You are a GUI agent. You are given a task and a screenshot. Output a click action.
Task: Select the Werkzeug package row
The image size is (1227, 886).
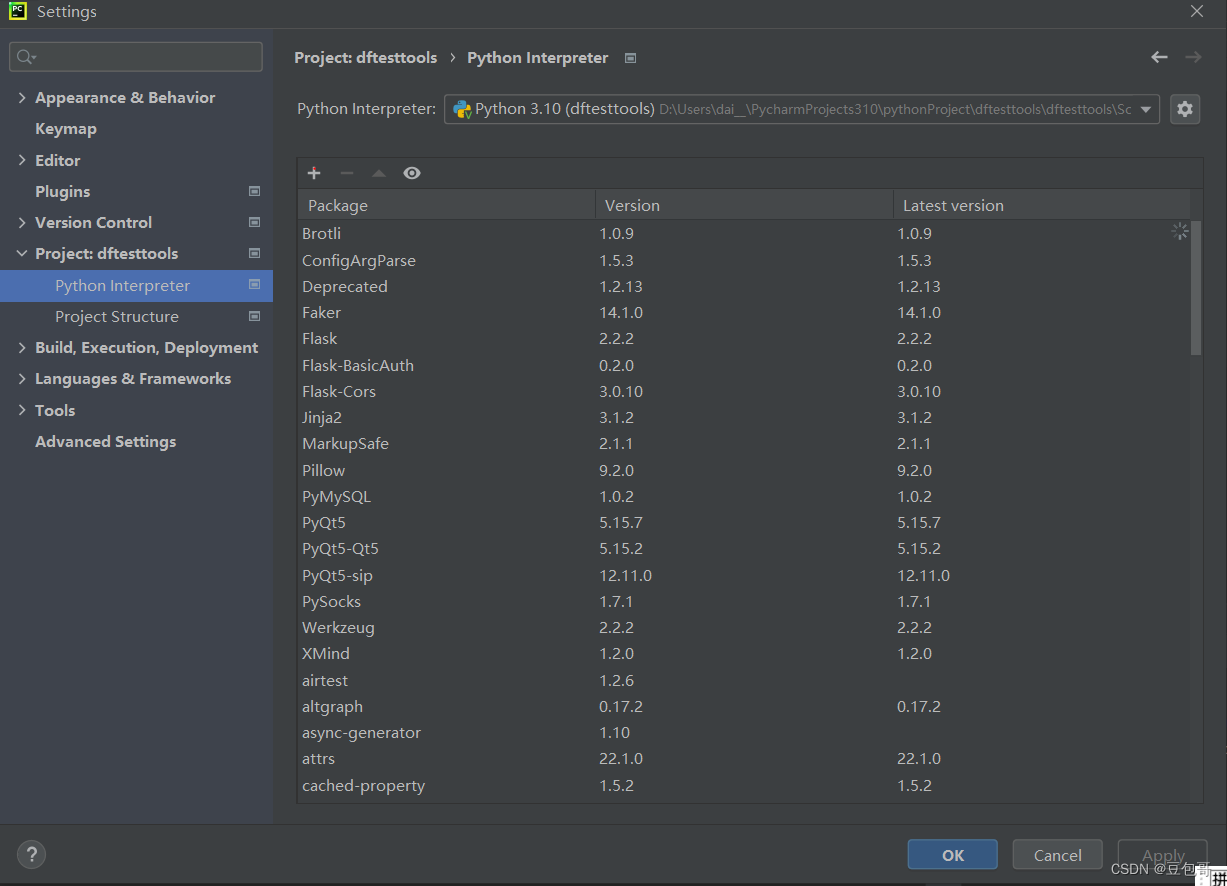(x=744, y=627)
